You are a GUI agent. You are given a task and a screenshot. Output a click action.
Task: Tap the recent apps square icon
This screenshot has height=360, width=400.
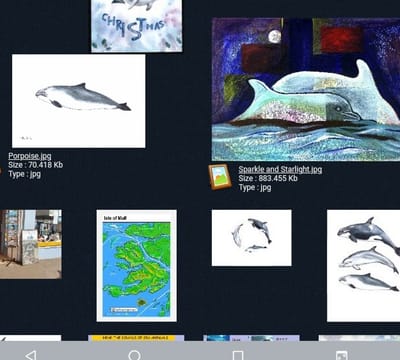tap(238, 355)
